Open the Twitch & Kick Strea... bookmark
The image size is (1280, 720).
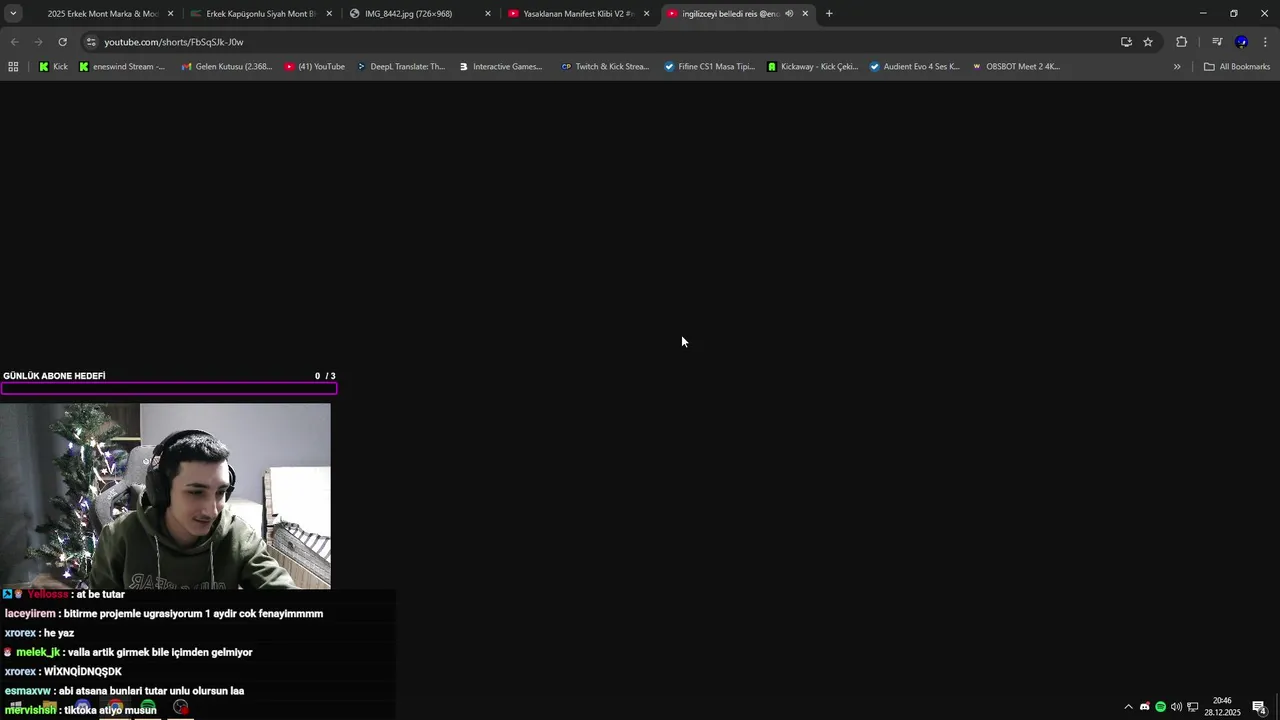click(605, 67)
